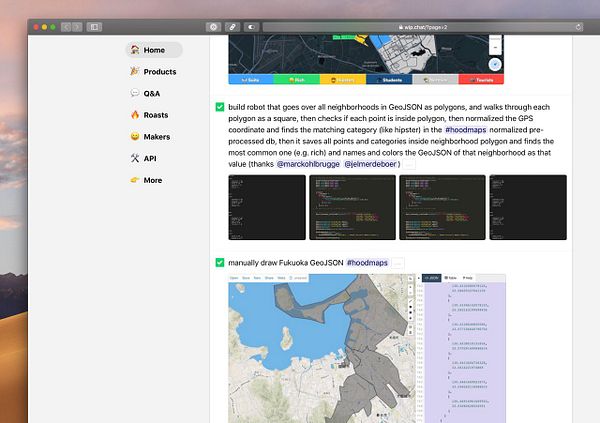Click the party popper icon beside Products
This screenshot has width=600, height=423.
[x=135, y=71]
